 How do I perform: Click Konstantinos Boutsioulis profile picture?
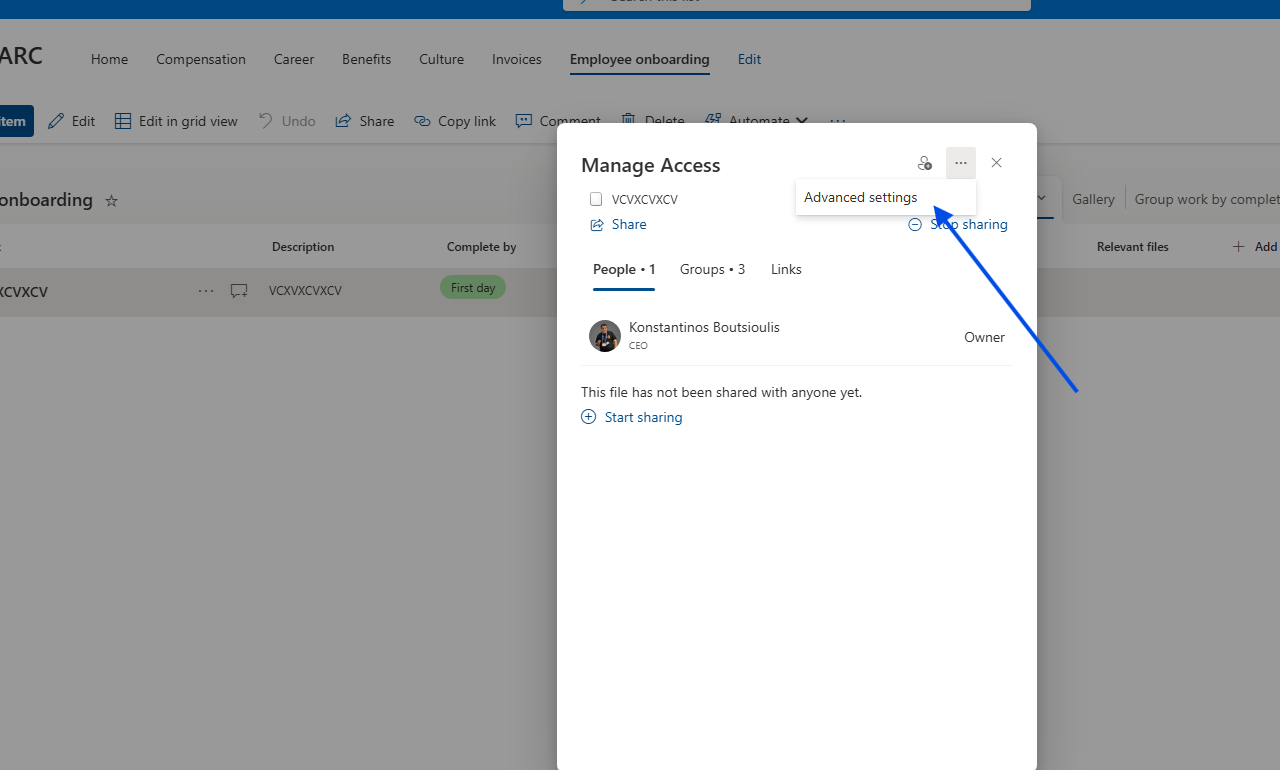(605, 336)
